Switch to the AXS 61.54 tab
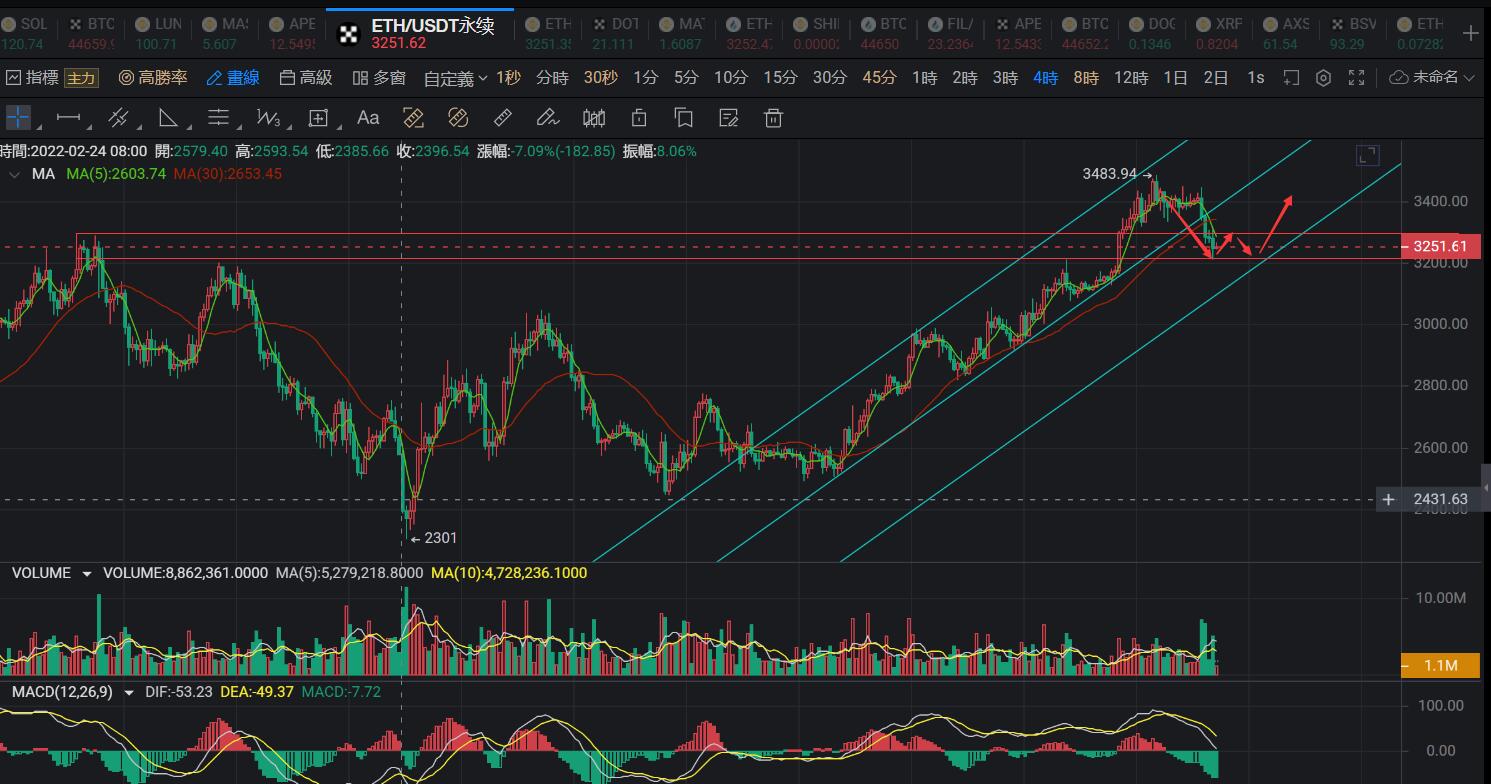This screenshot has height=784, width=1491. click(1286, 33)
